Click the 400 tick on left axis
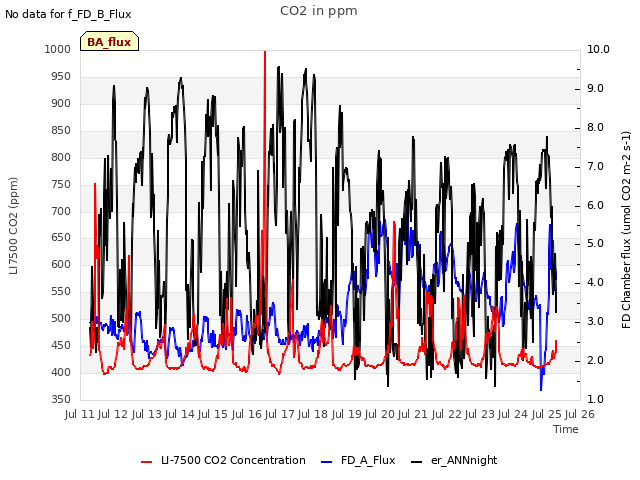This screenshot has width=640, height=480. (60, 372)
